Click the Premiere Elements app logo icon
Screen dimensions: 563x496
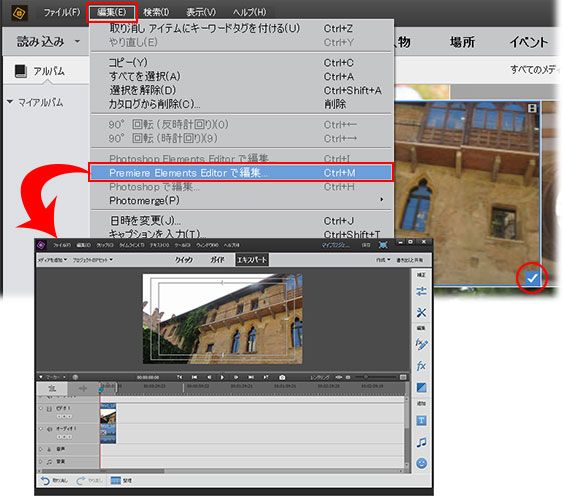pyautogui.click(x=41, y=245)
